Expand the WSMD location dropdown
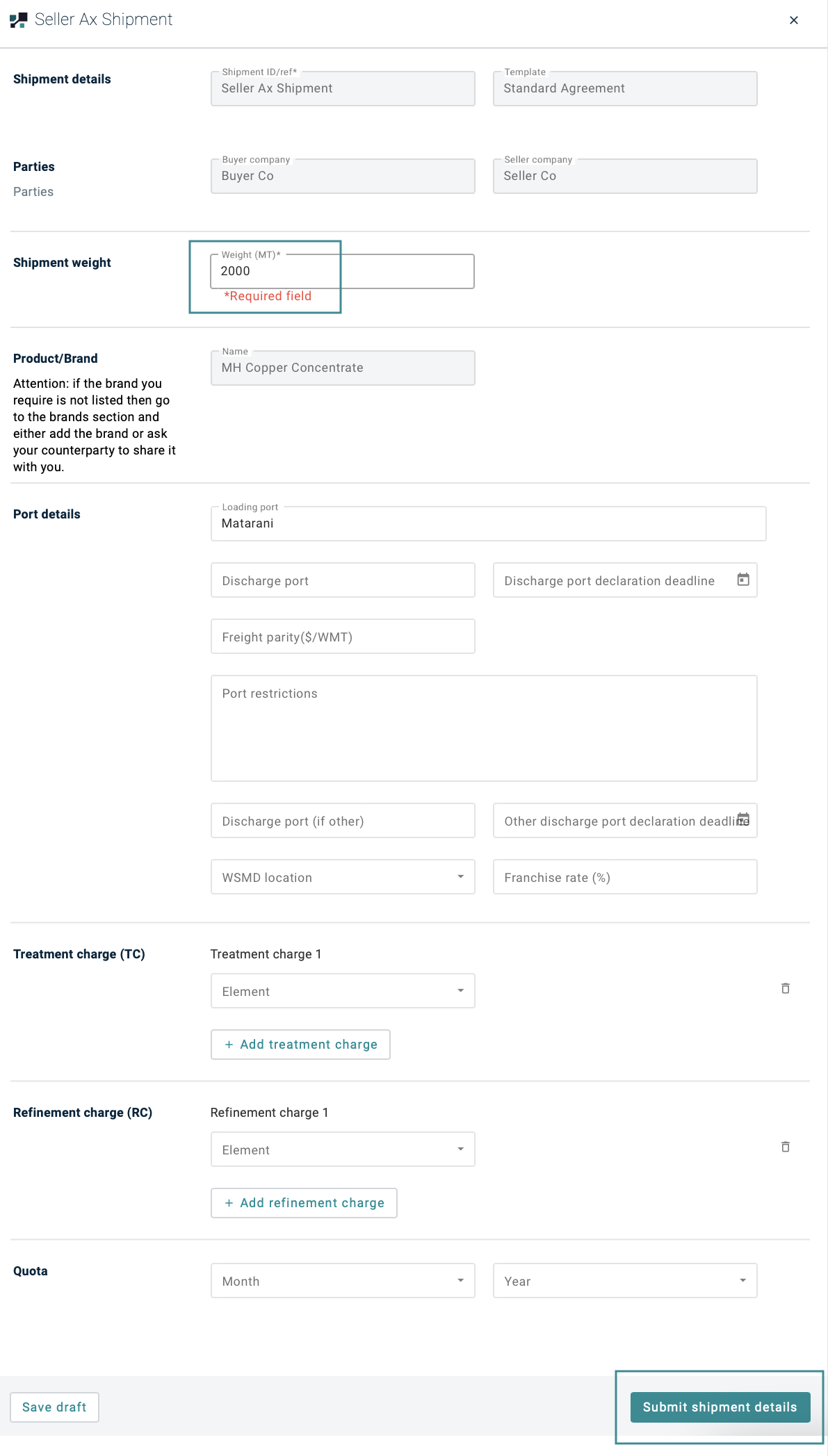This screenshot has height=1456, width=828. (x=343, y=877)
